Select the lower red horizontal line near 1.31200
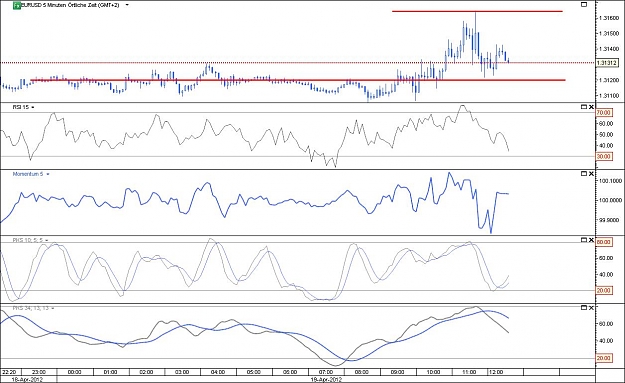625x383 pixels. click(298, 80)
